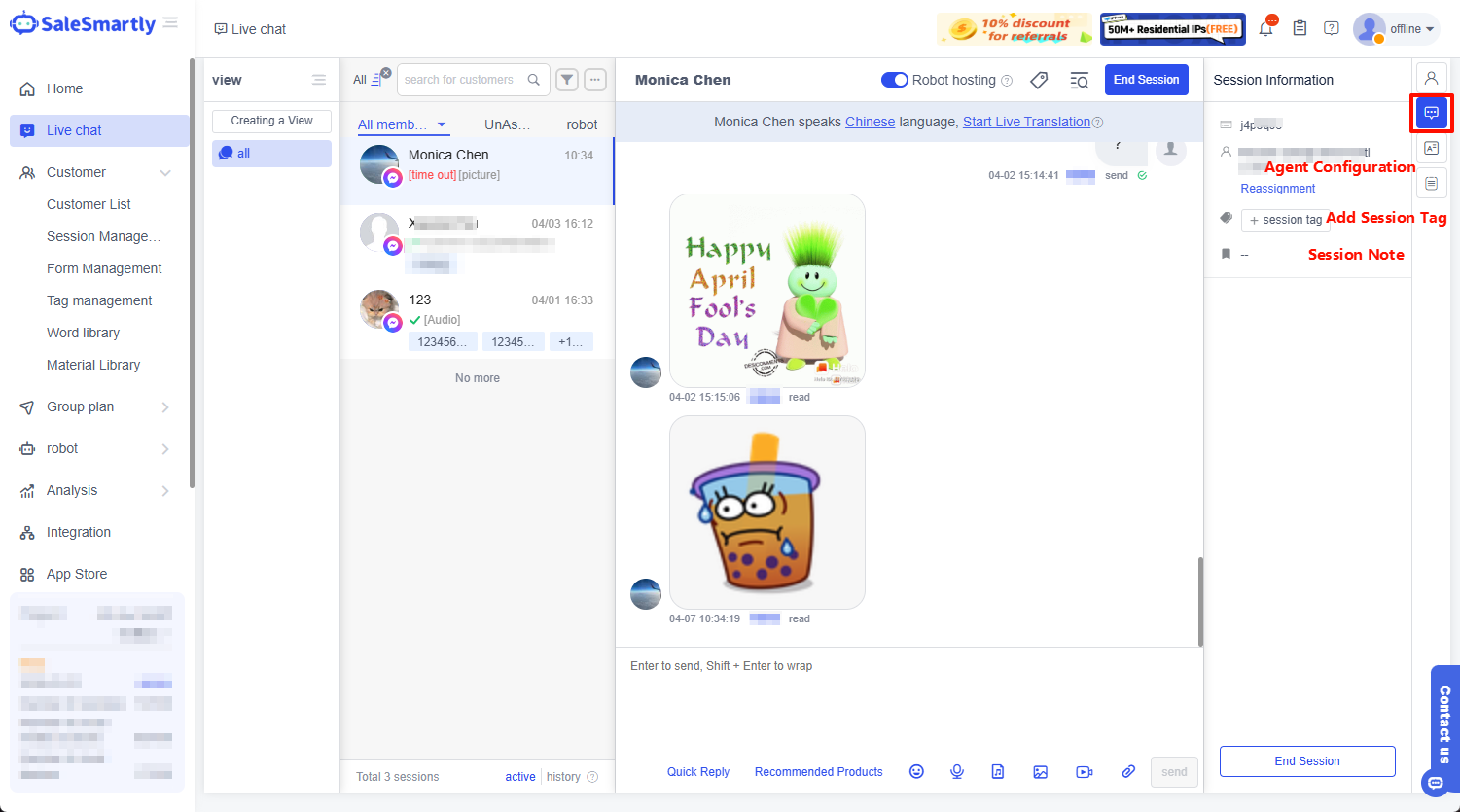Open chat history search icon
Image resolution: width=1460 pixels, height=812 pixels.
pyautogui.click(x=1079, y=81)
